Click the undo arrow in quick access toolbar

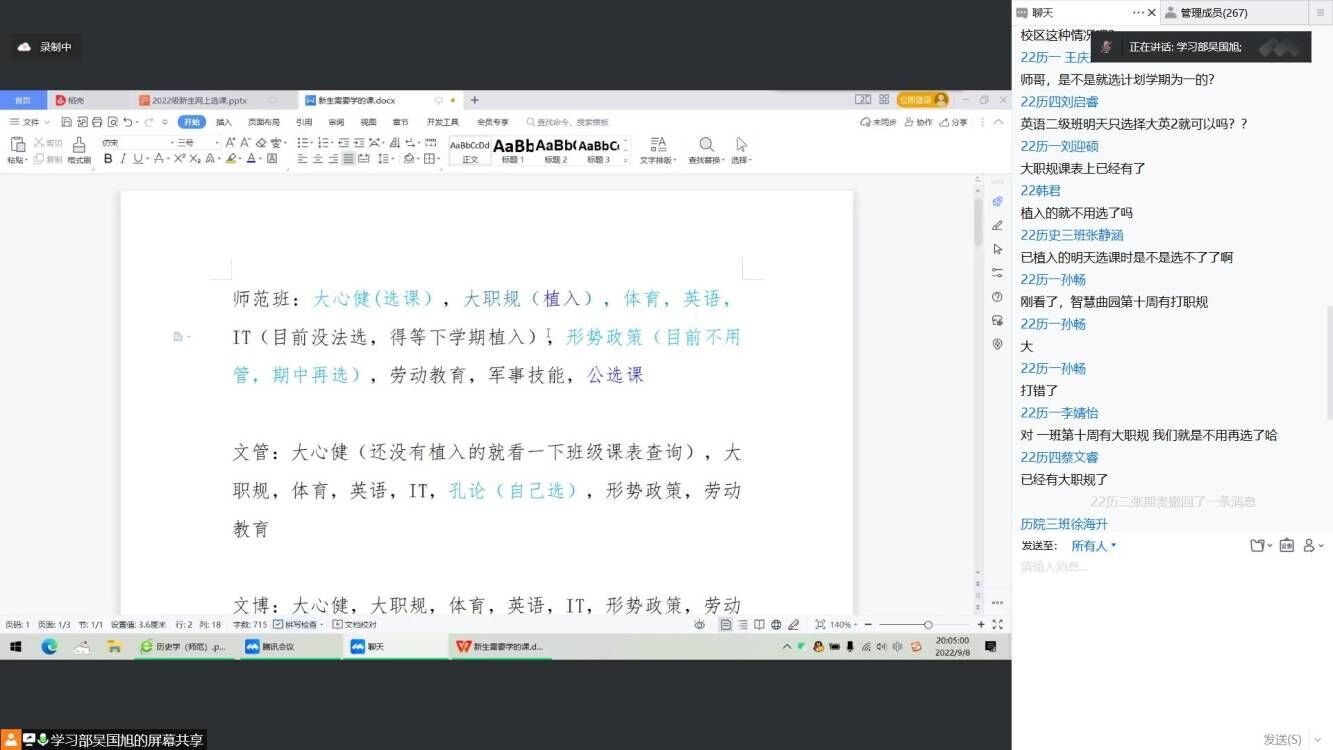(x=128, y=122)
